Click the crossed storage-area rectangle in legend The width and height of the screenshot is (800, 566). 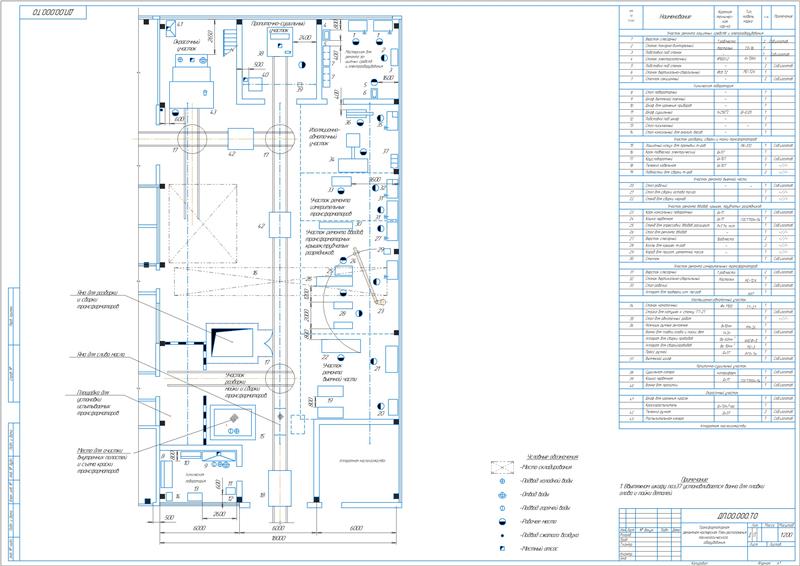point(502,467)
